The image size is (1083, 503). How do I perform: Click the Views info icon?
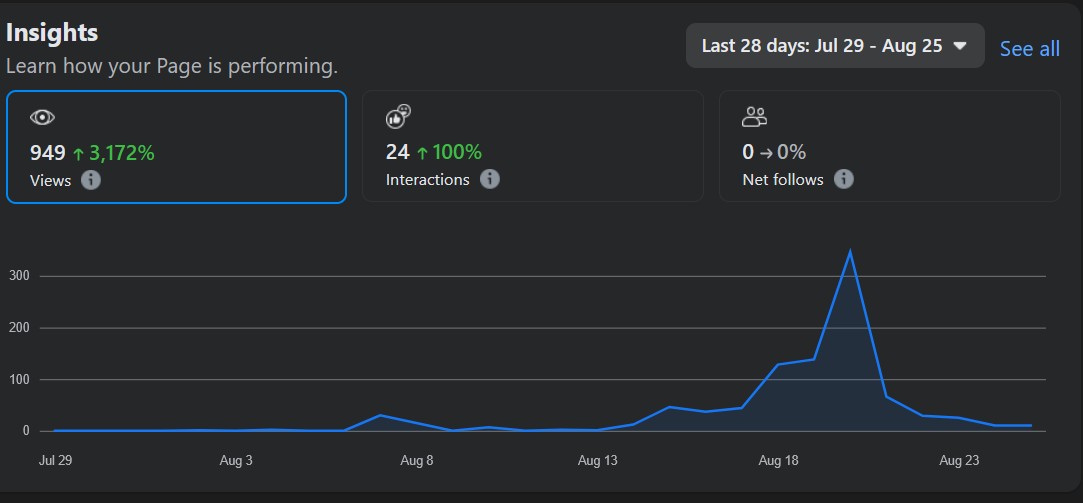pos(90,180)
